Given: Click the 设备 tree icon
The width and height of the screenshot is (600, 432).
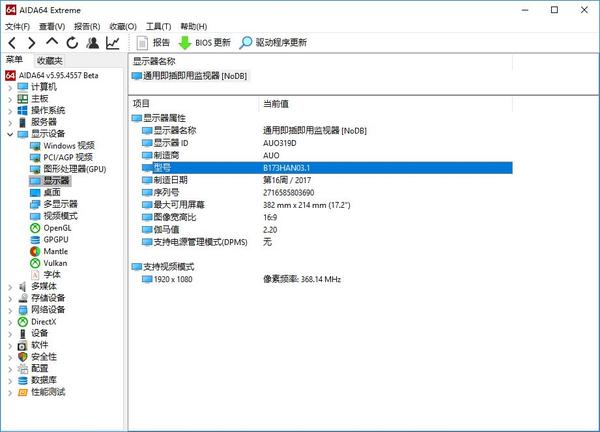Looking at the screenshot, I should click(x=23, y=334).
